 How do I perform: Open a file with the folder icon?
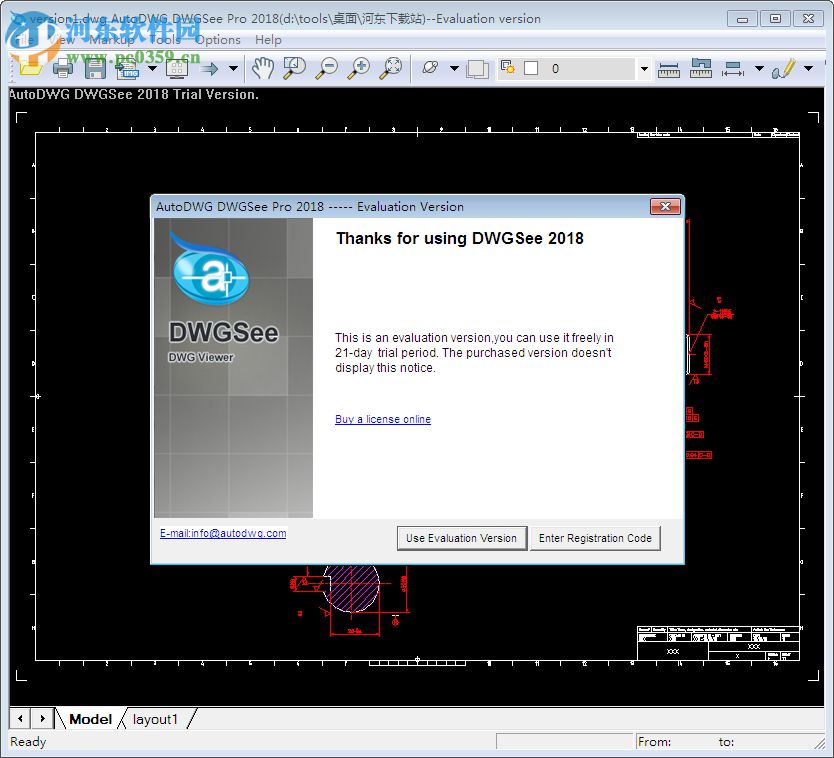[x=30, y=69]
